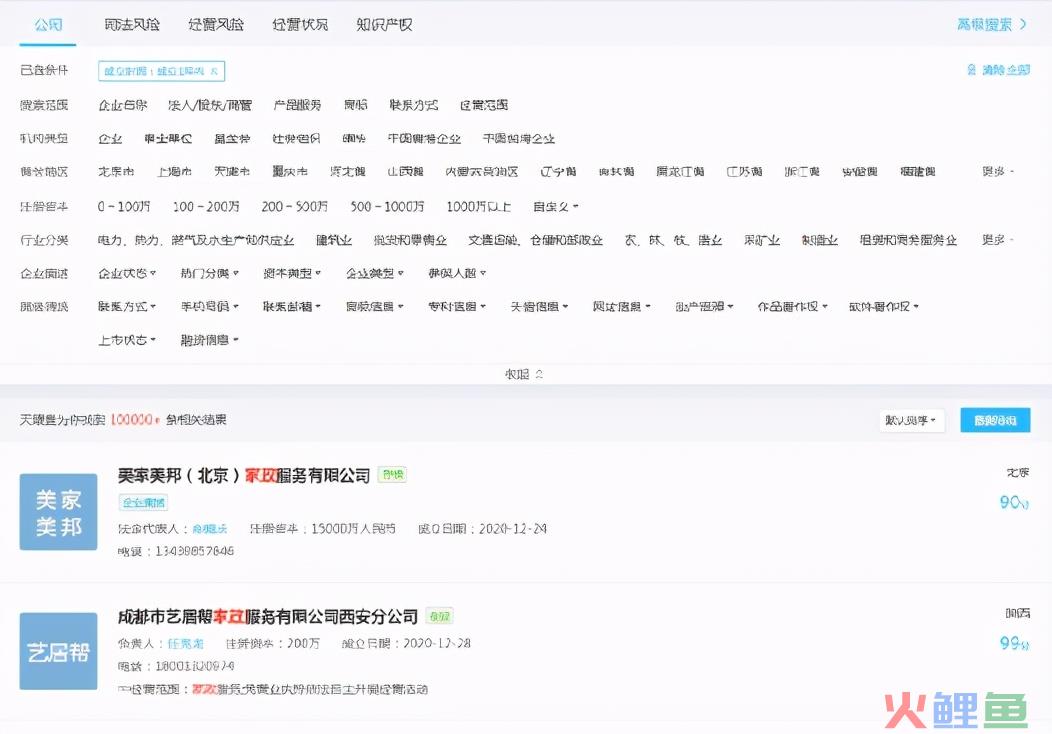Open the responsible person link of 艺居帮
The height and width of the screenshot is (734, 1052).
point(185,643)
